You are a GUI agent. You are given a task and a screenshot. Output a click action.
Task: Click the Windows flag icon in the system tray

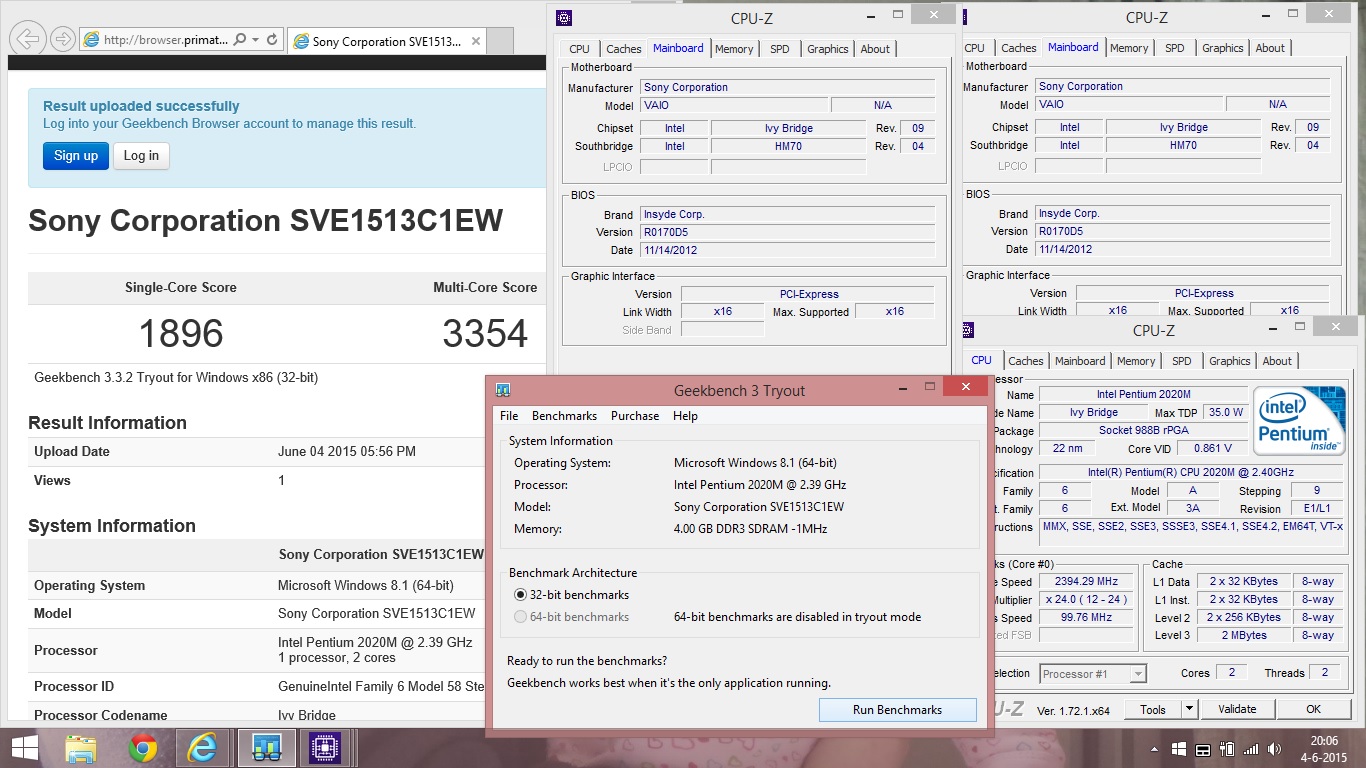pyautogui.click(x=1179, y=749)
